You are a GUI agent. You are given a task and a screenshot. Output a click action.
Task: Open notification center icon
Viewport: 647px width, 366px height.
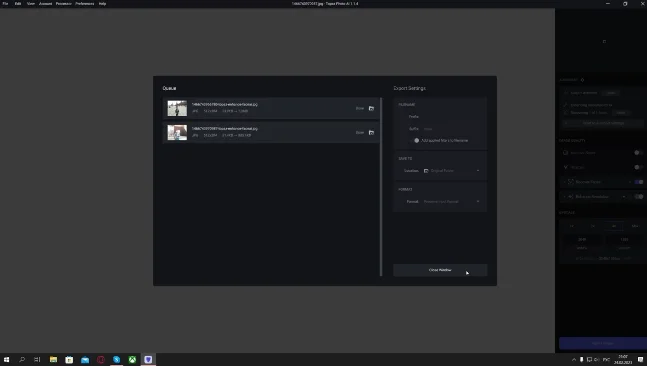click(x=640, y=360)
